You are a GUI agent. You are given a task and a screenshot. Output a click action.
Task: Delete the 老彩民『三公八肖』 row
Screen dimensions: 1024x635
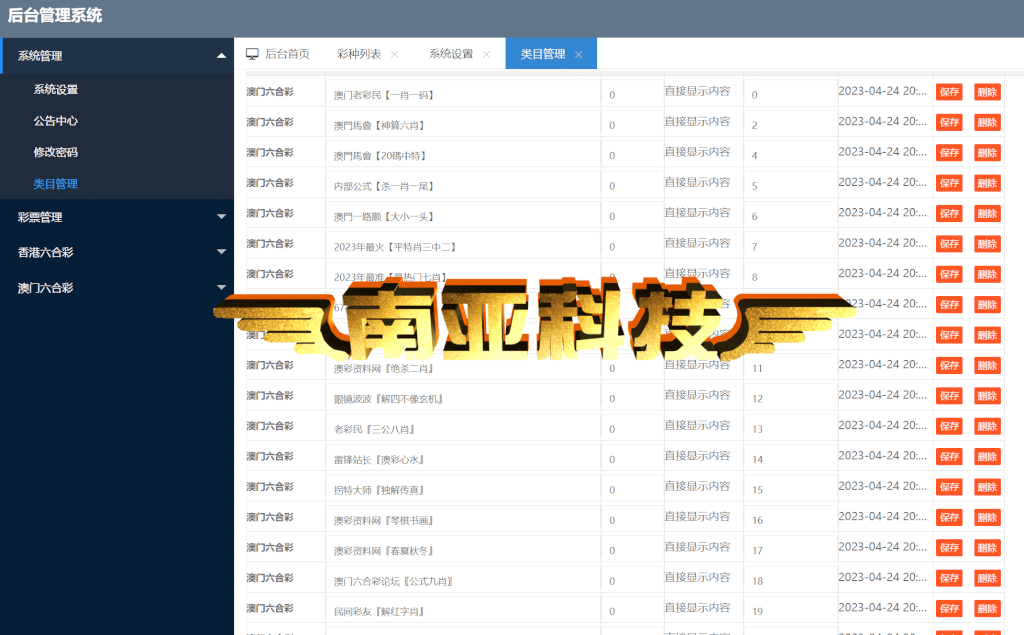point(987,426)
